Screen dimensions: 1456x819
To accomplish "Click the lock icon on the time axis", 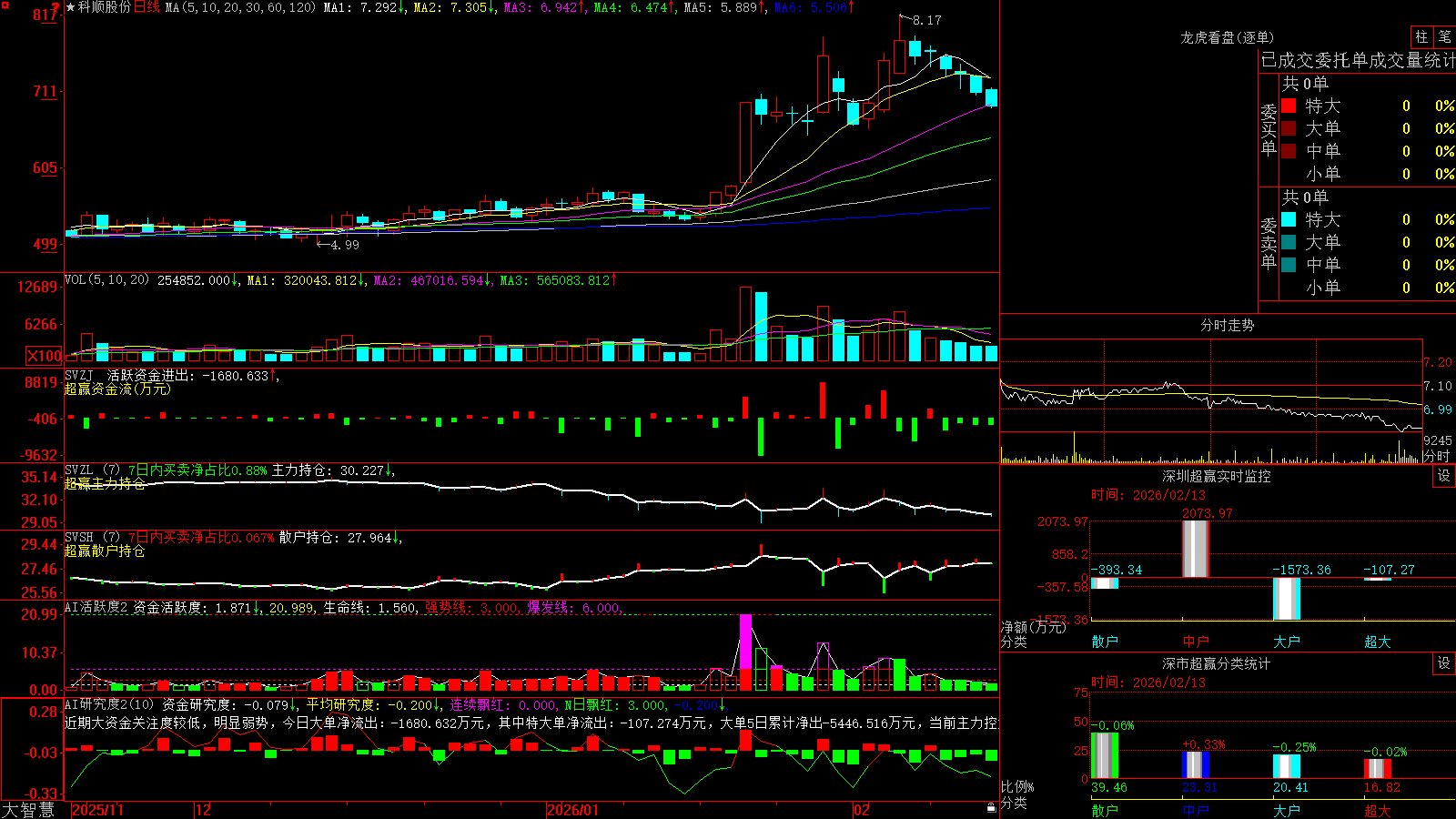I will pyautogui.click(x=991, y=808).
